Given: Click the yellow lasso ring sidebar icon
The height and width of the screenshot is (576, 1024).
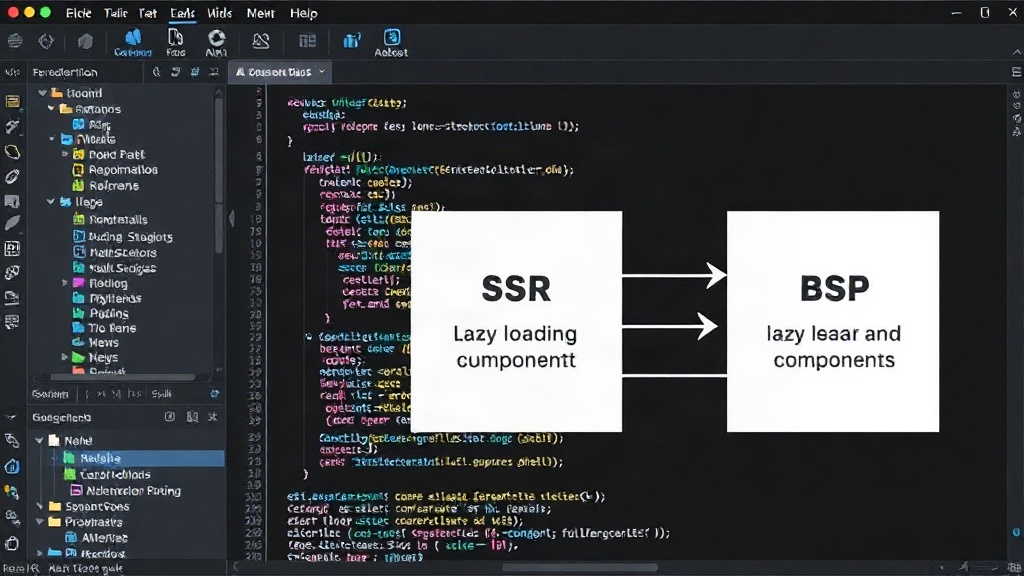Looking at the screenshot, I should [12, 152].
